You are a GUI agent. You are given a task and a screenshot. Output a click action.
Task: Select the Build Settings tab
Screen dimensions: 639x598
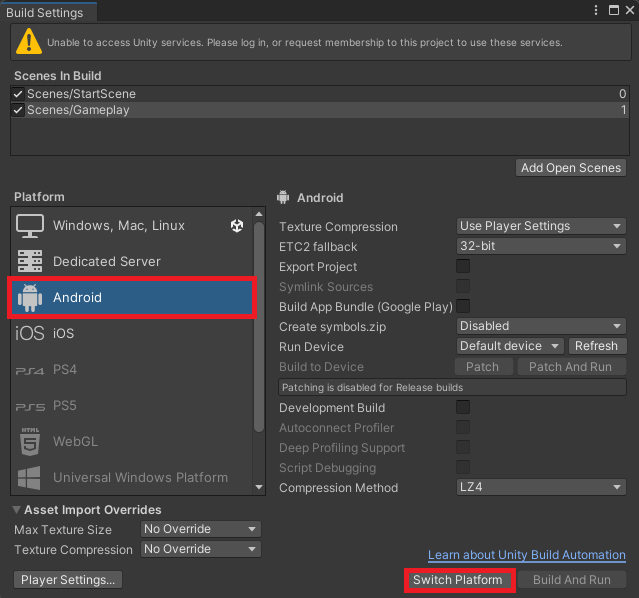48,12
